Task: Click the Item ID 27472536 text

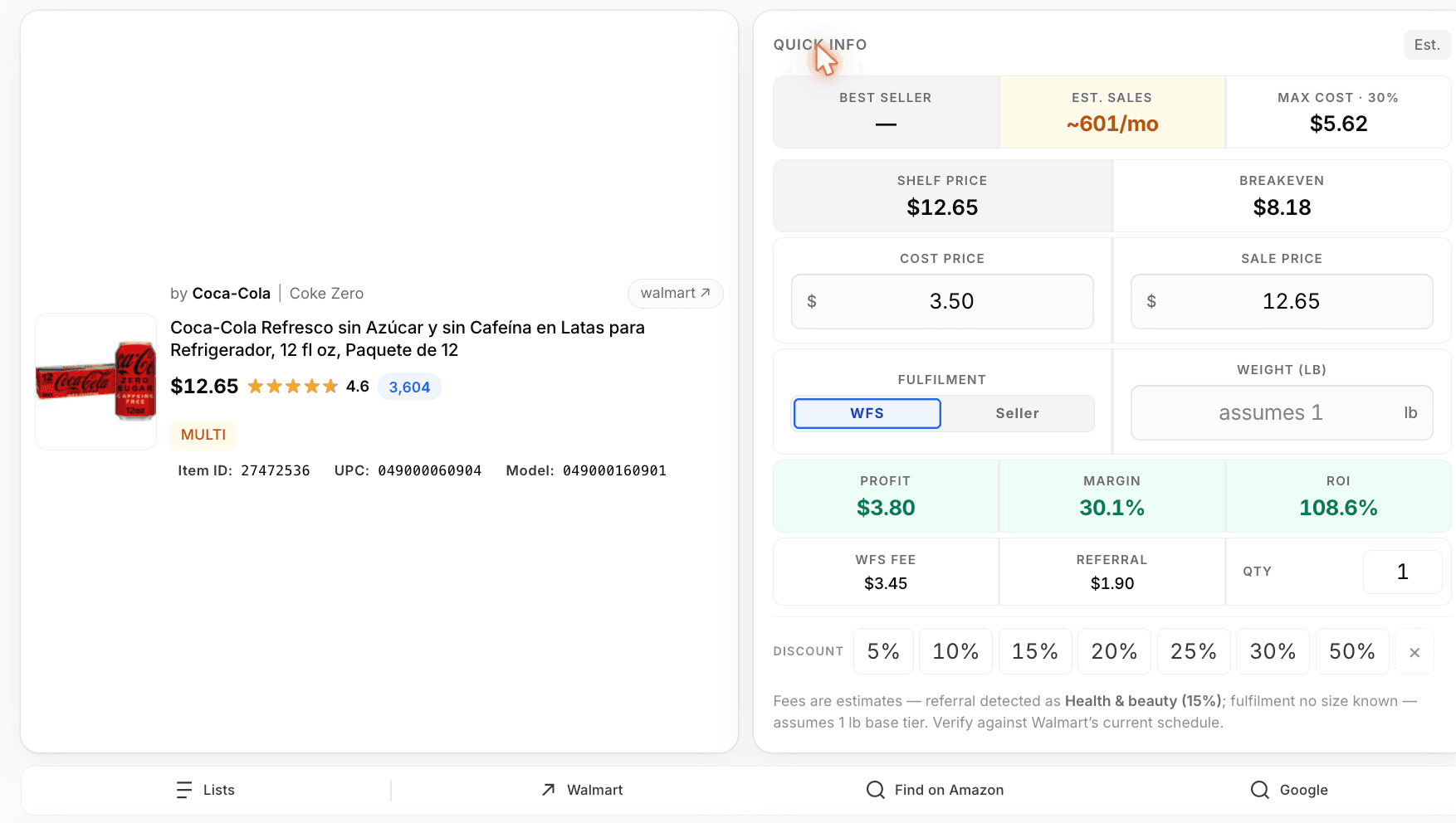Action: pyautogui.click(x=243, y=470)
